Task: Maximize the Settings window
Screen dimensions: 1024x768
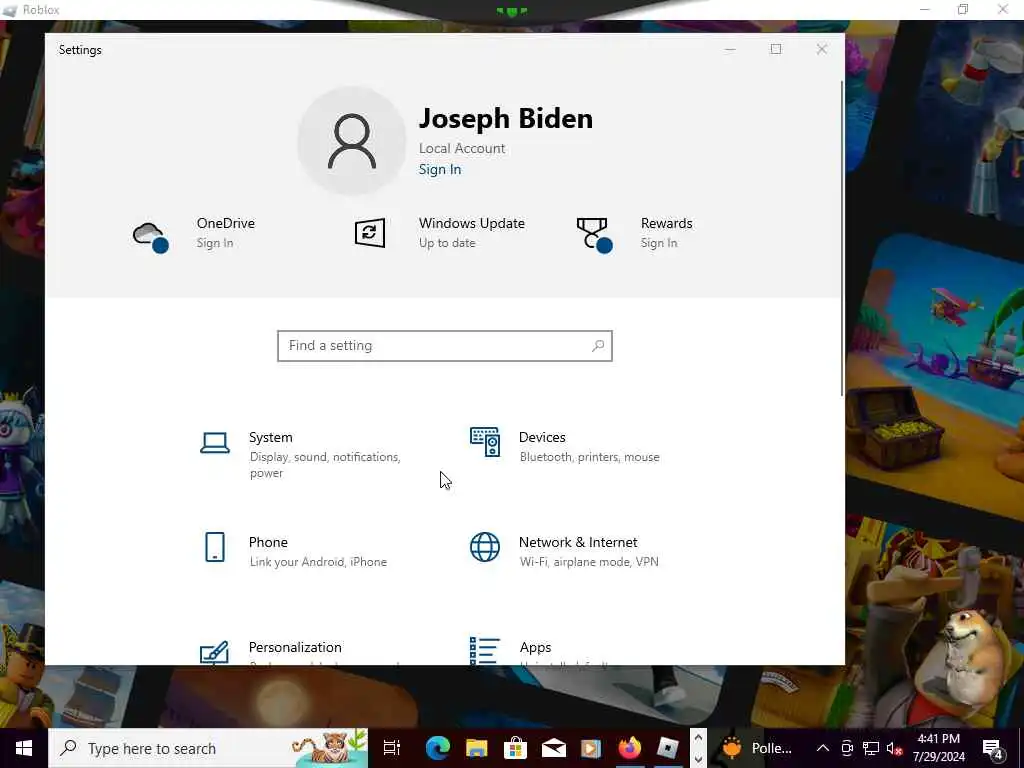Action: click(x=776, y=50)
